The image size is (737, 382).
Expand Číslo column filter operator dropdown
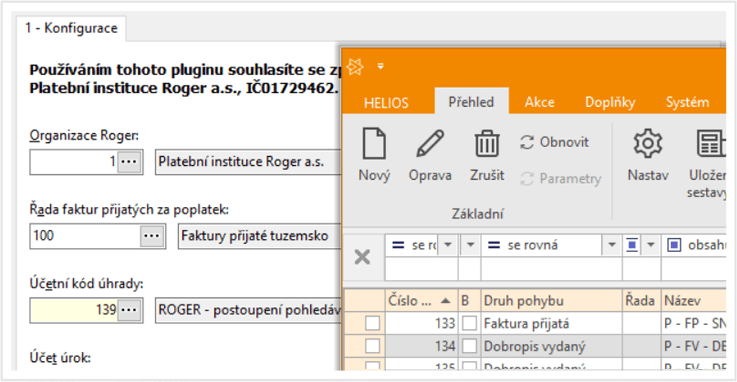coord(448,245)
